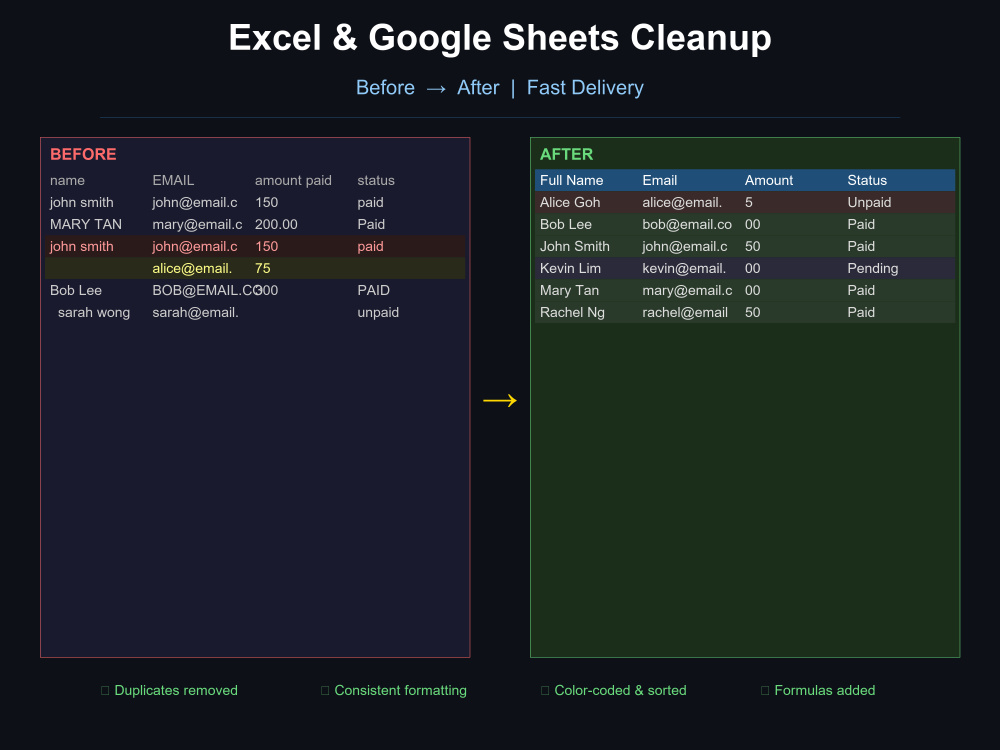Select the MARY TAN name cell
The width and height of the screenshot is (1000, 750).
(x=86, y=224)
